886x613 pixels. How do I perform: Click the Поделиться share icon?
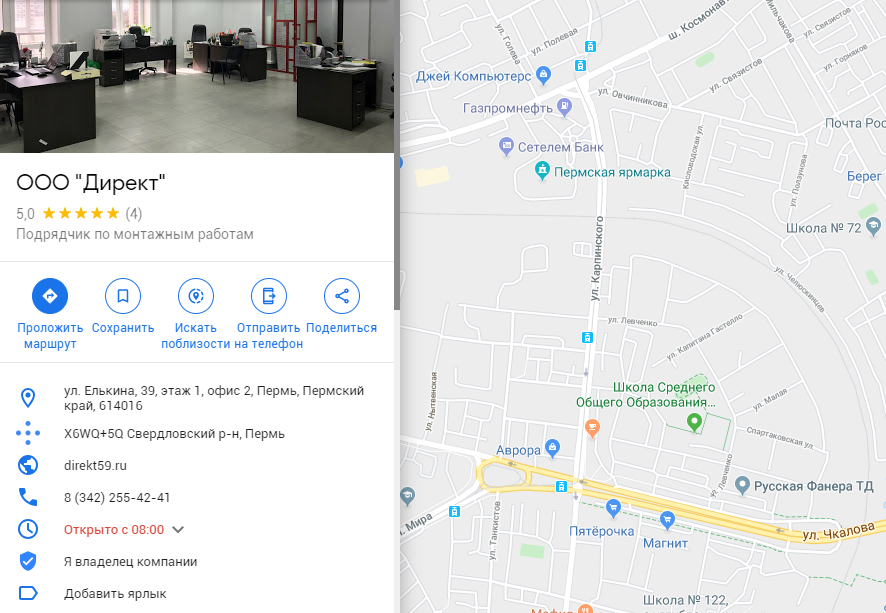(341, 296)
